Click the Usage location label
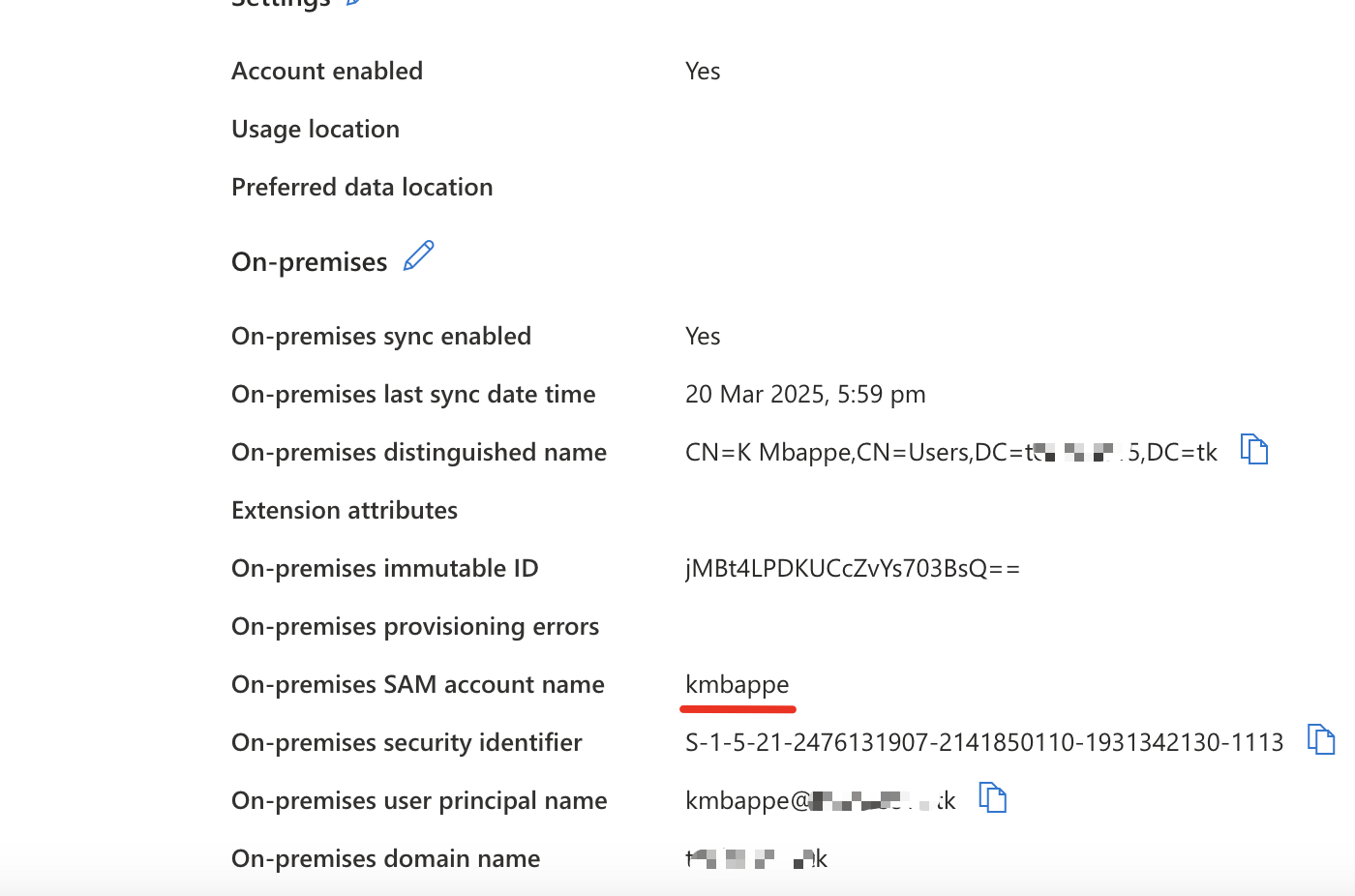This screenshot has height=896, width=1355. click(316, 129)
